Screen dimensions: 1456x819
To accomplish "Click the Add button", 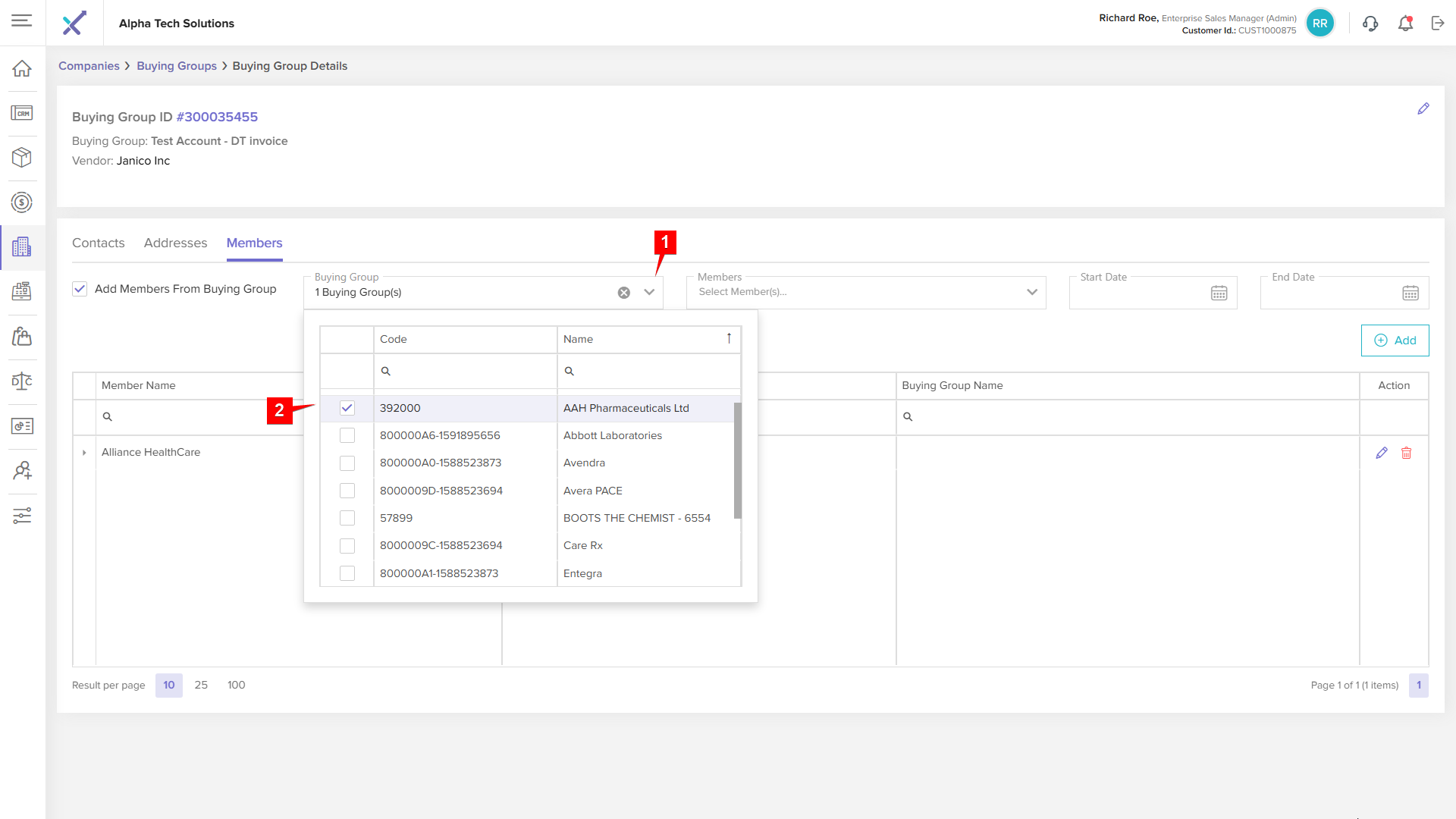I will [x=1395, y=340].
